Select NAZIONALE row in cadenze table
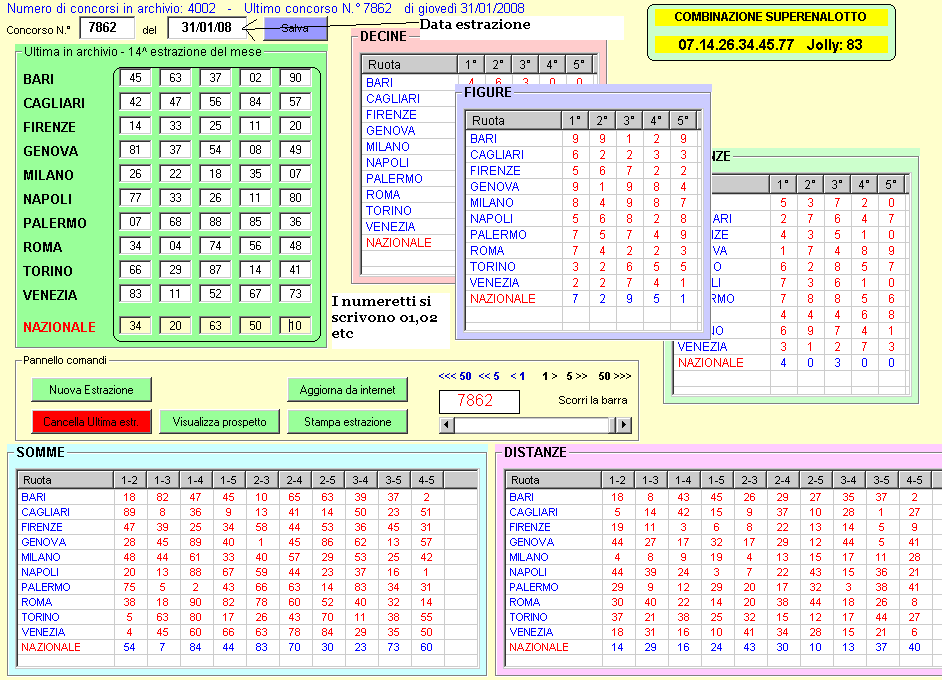 pos(790,363)
